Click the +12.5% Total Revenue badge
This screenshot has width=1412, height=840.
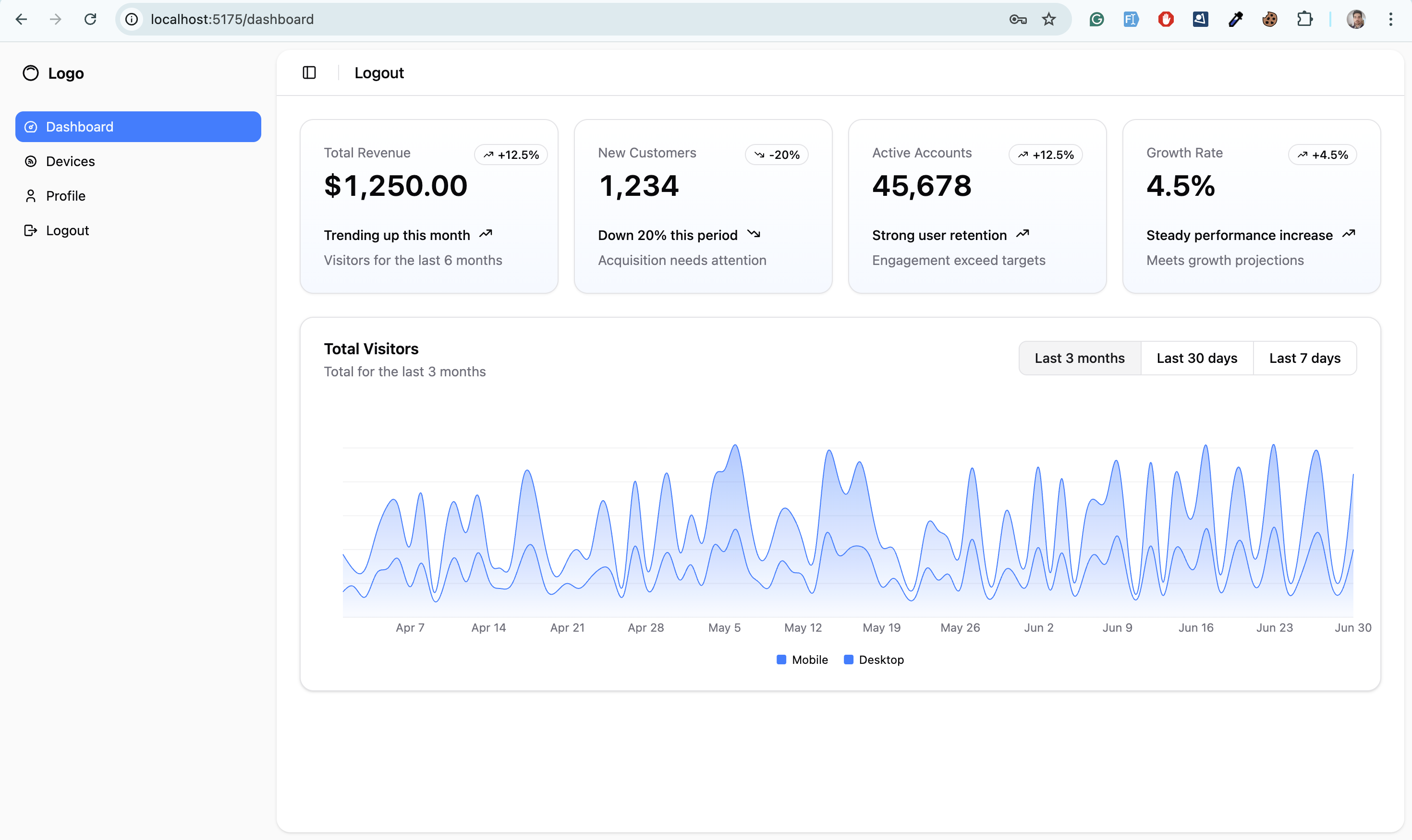511,155
